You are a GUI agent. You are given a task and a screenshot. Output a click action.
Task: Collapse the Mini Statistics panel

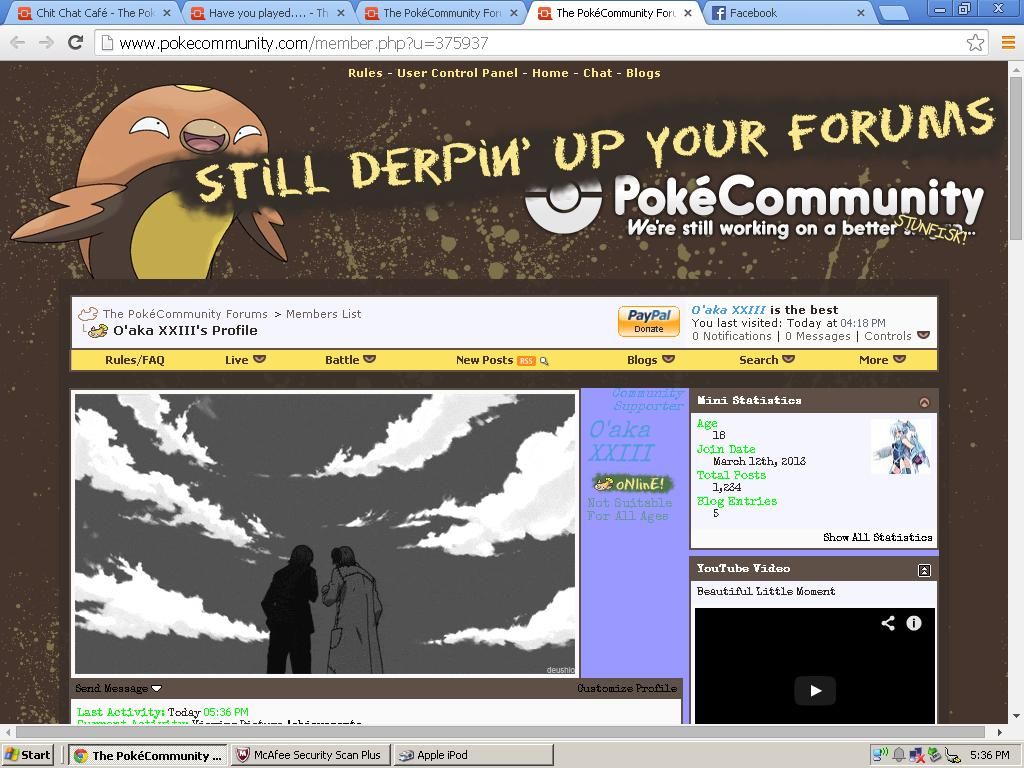point(924,402)
